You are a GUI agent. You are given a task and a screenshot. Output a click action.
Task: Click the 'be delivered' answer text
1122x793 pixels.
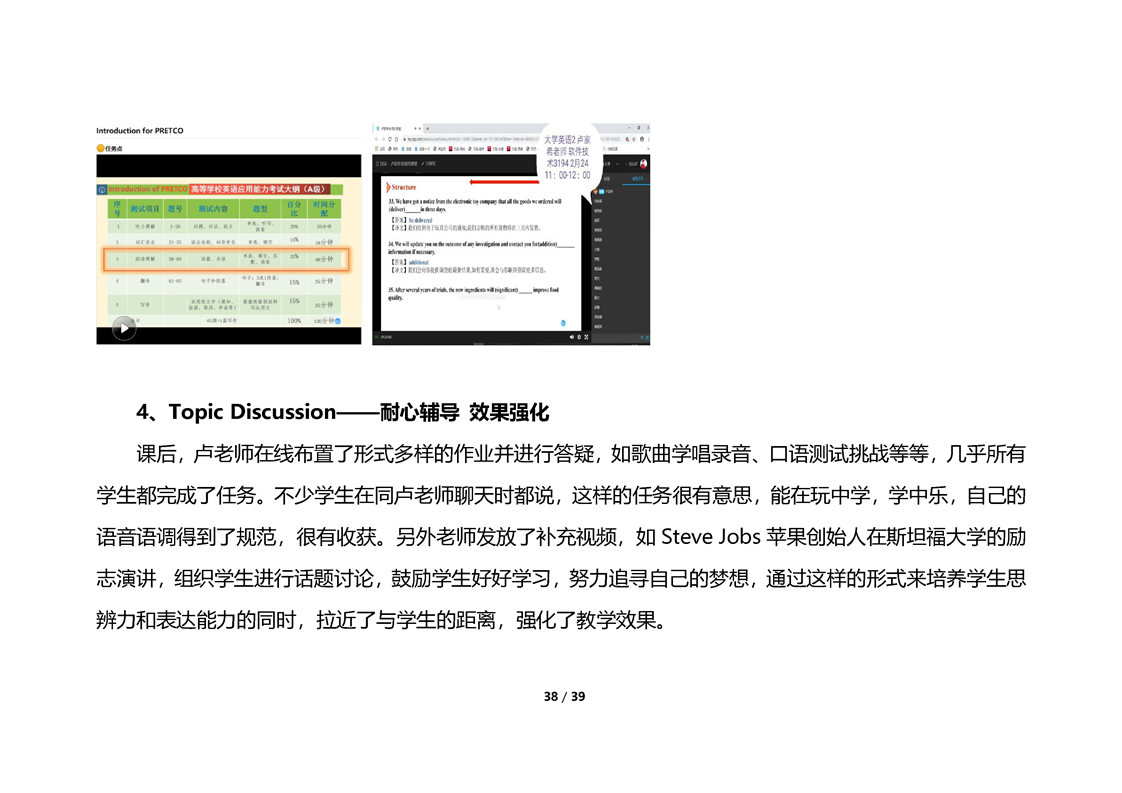420,220
